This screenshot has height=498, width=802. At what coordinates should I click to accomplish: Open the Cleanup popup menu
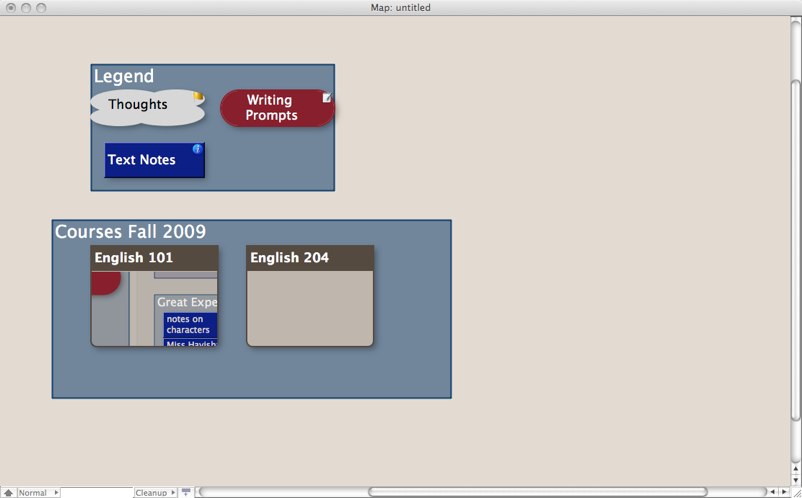[x=155, y=493]
